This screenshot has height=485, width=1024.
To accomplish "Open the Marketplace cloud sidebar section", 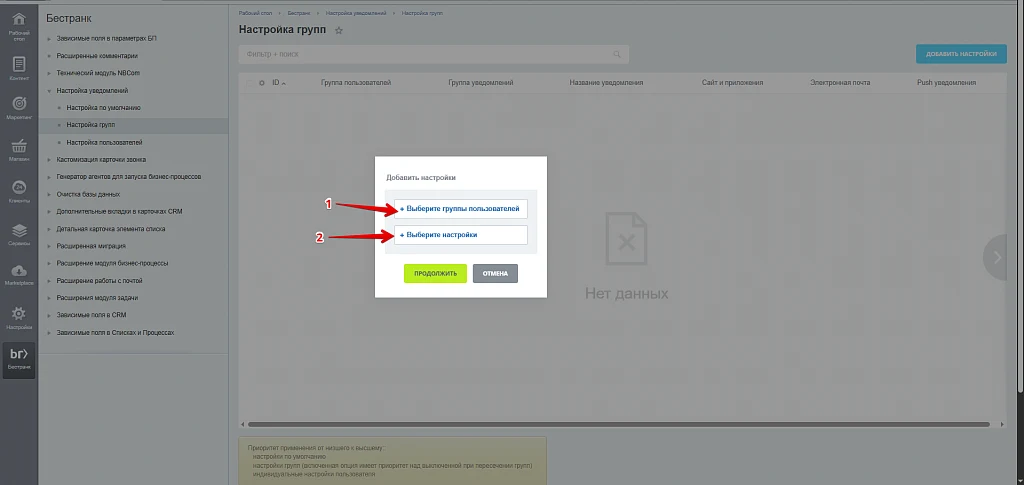I will [19, 274].
